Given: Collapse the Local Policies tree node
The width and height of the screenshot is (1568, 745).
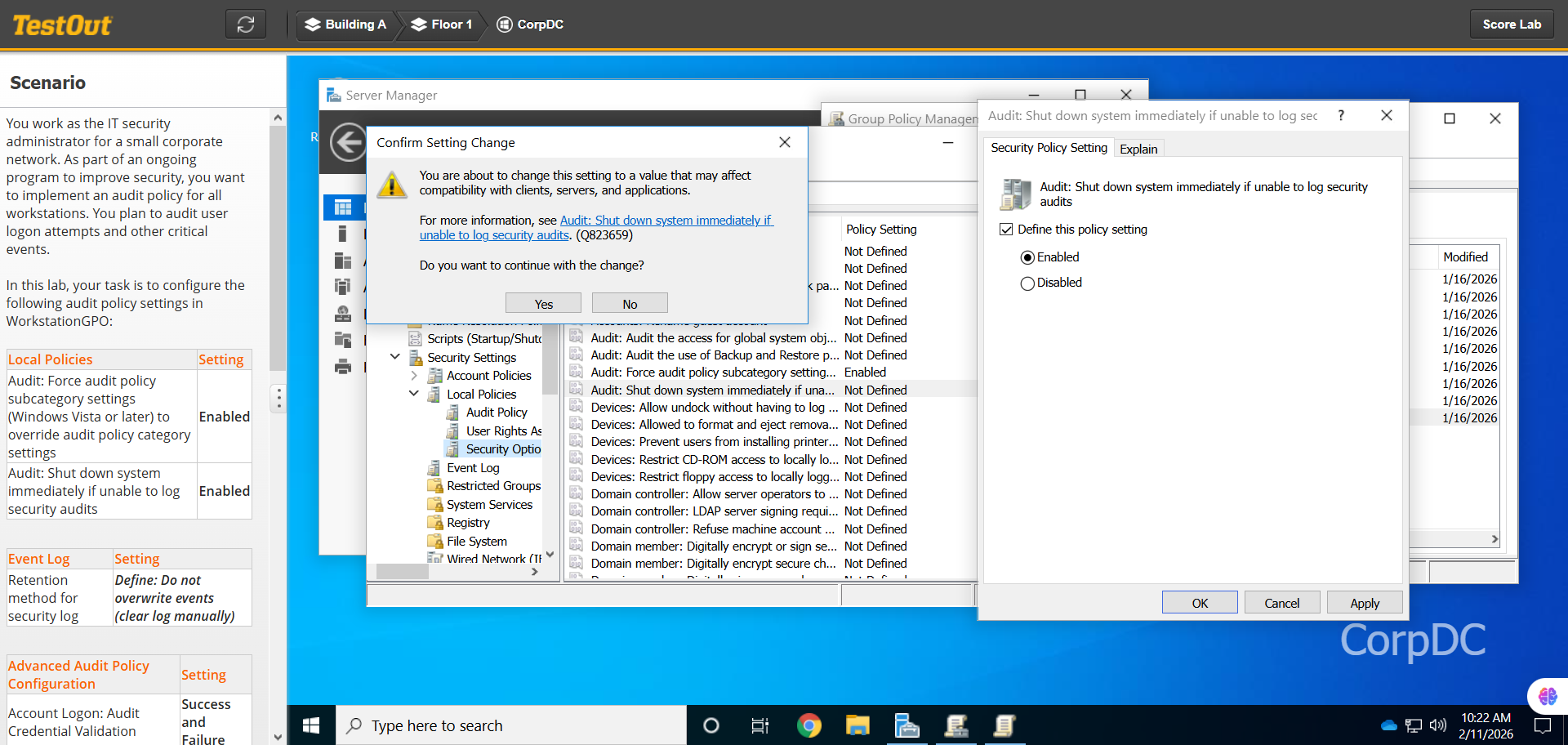Looking at the screenshot, I should (414, 394).
